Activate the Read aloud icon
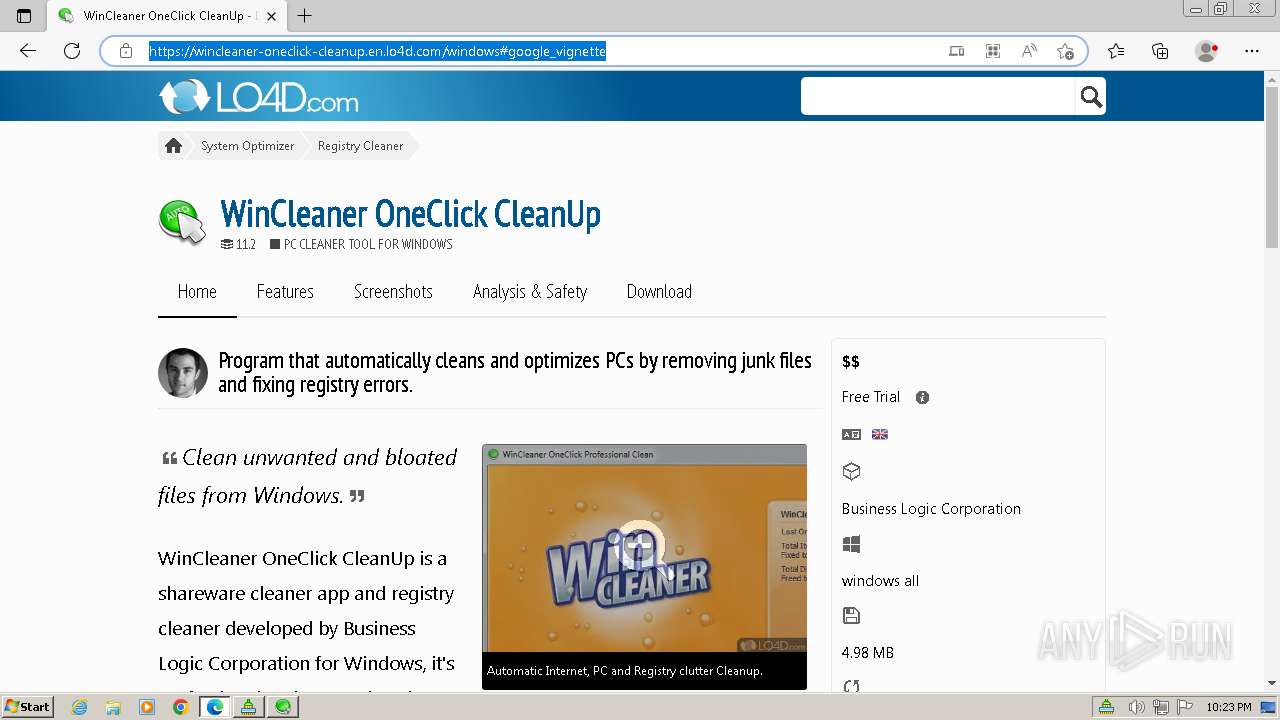This screenshot has width=1280, height=720. coord(1029,51)
